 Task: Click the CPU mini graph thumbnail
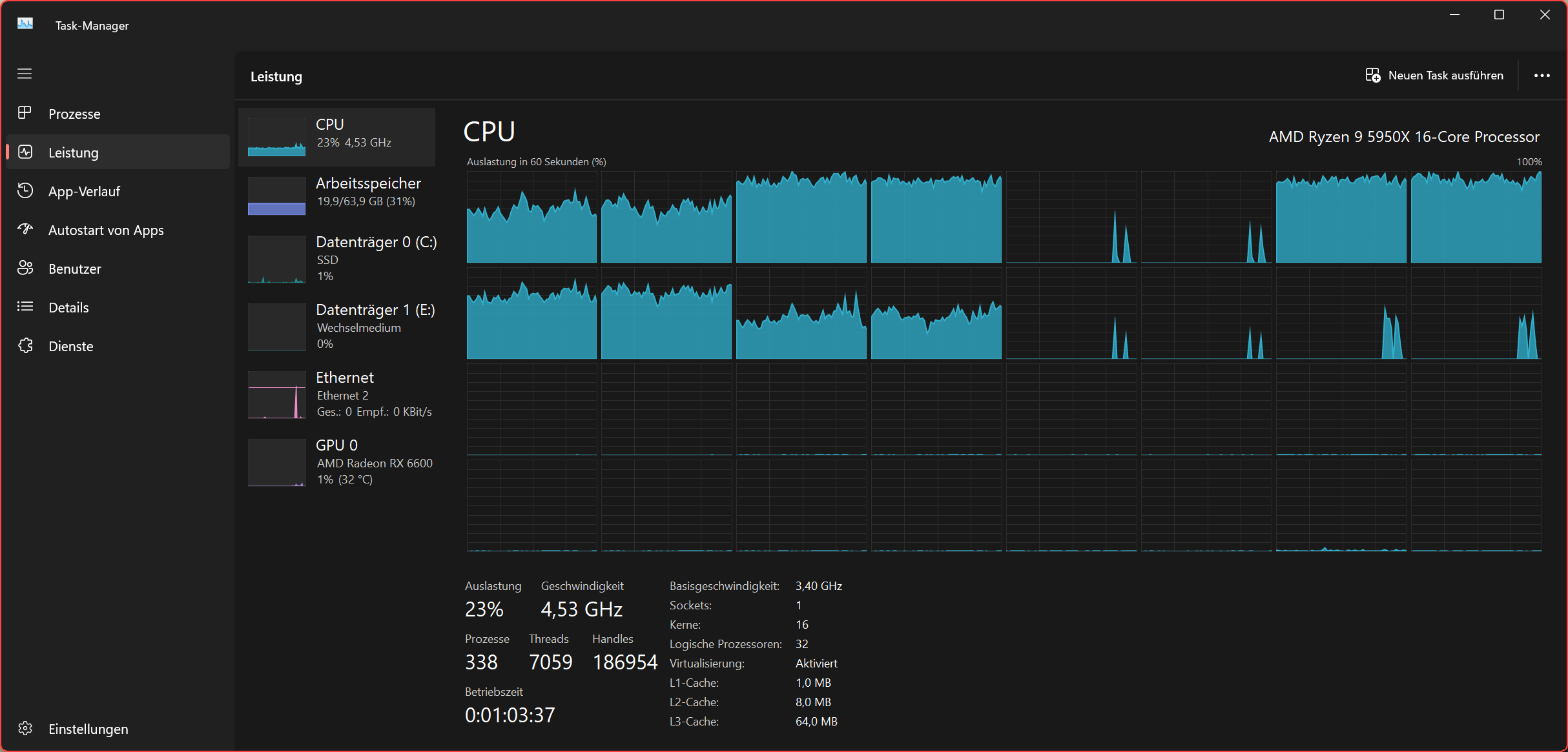click(276, 137)
